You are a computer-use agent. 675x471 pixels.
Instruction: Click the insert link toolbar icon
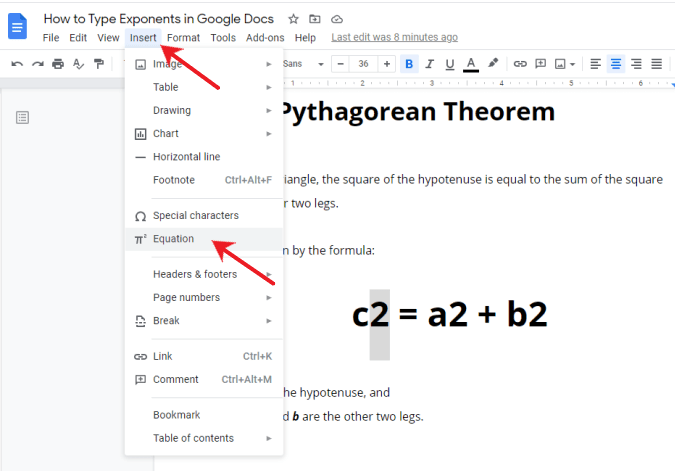click(520, 64)
